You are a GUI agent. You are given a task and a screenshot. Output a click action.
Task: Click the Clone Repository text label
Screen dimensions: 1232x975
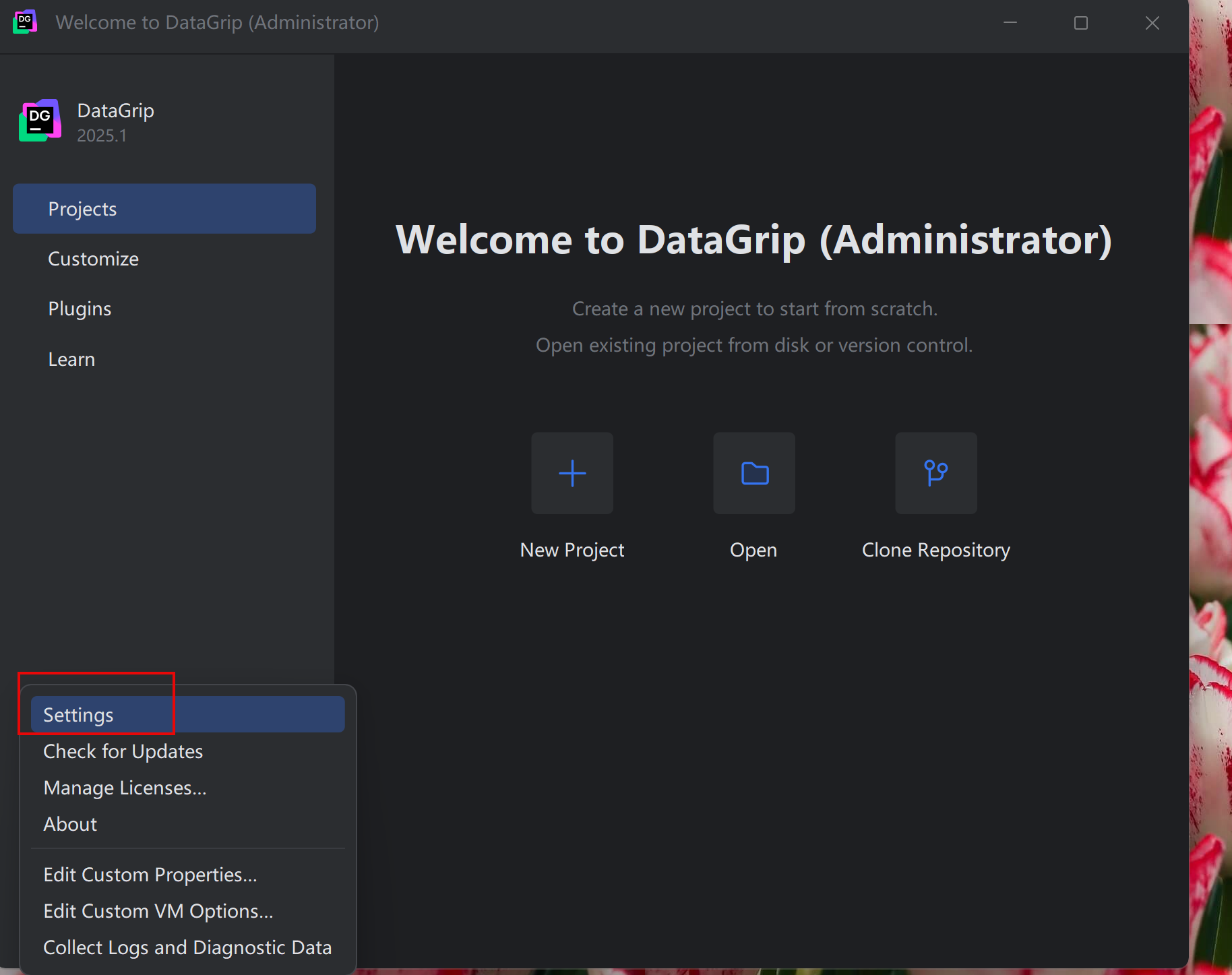pyautogui.click(x=935, y=550)
